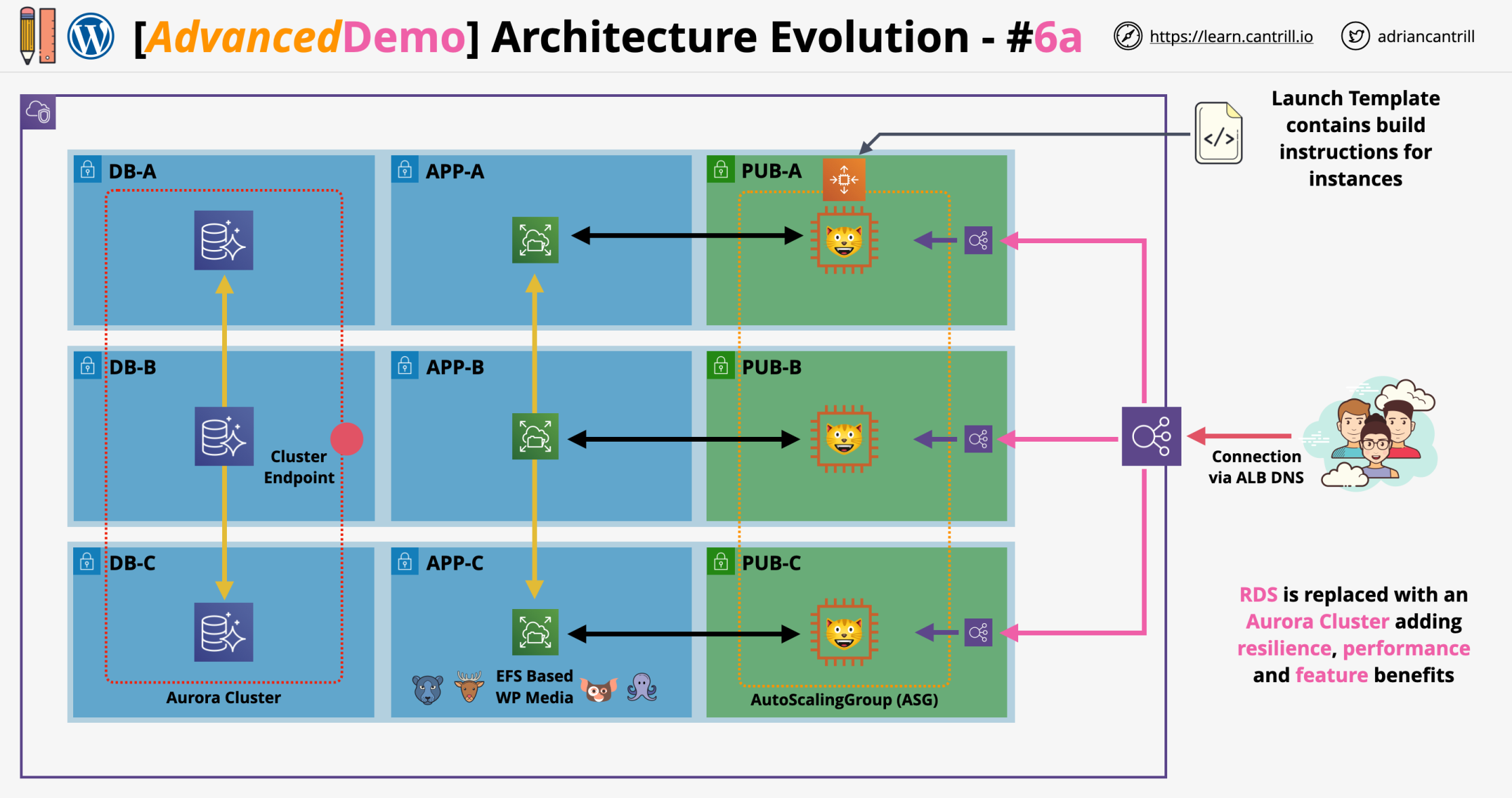Click the EFS mount target icon in APP-B
The image size is (1512, 798).
[x=535, y=436]
